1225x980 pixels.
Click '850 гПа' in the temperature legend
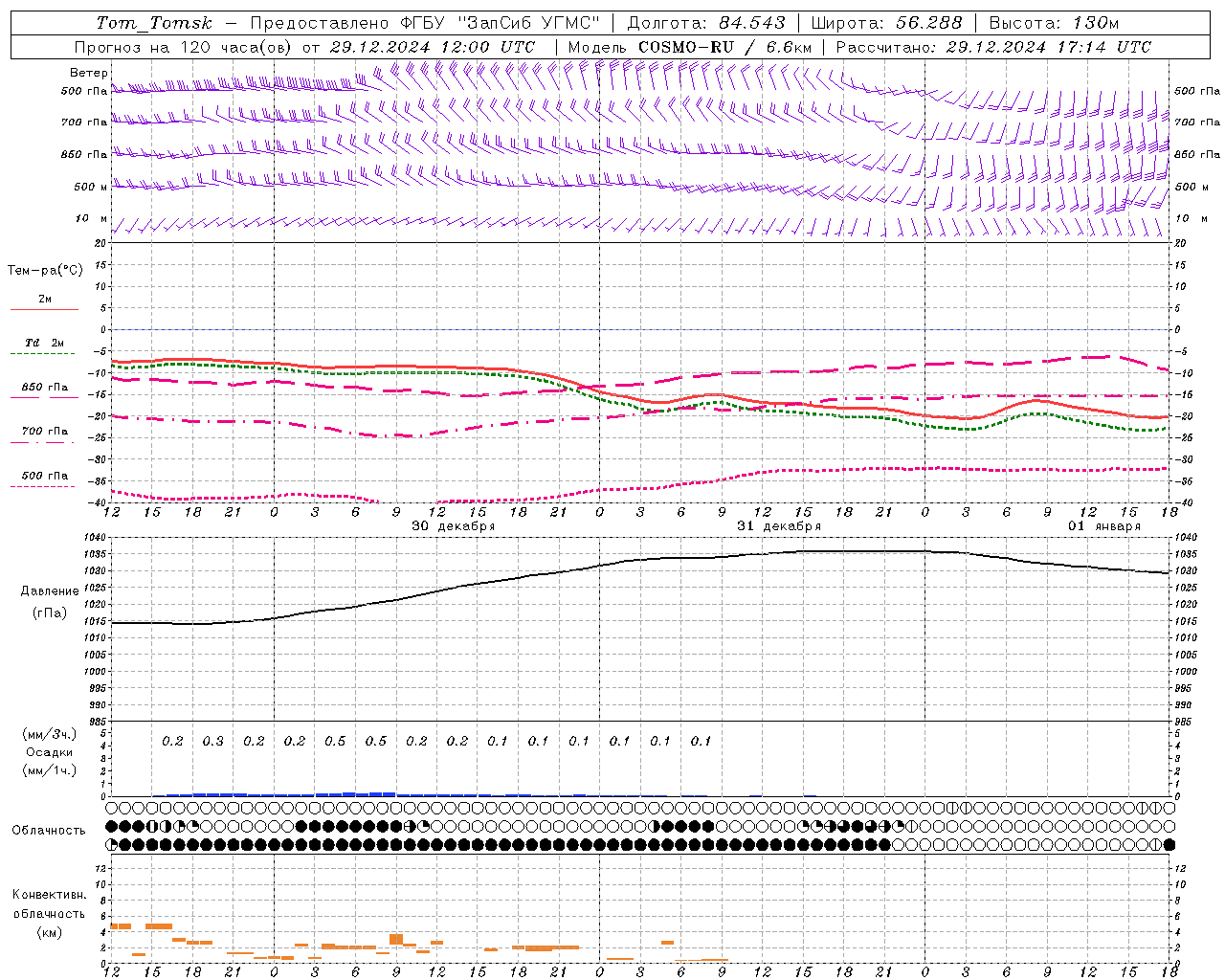click(x=45, y=388)
